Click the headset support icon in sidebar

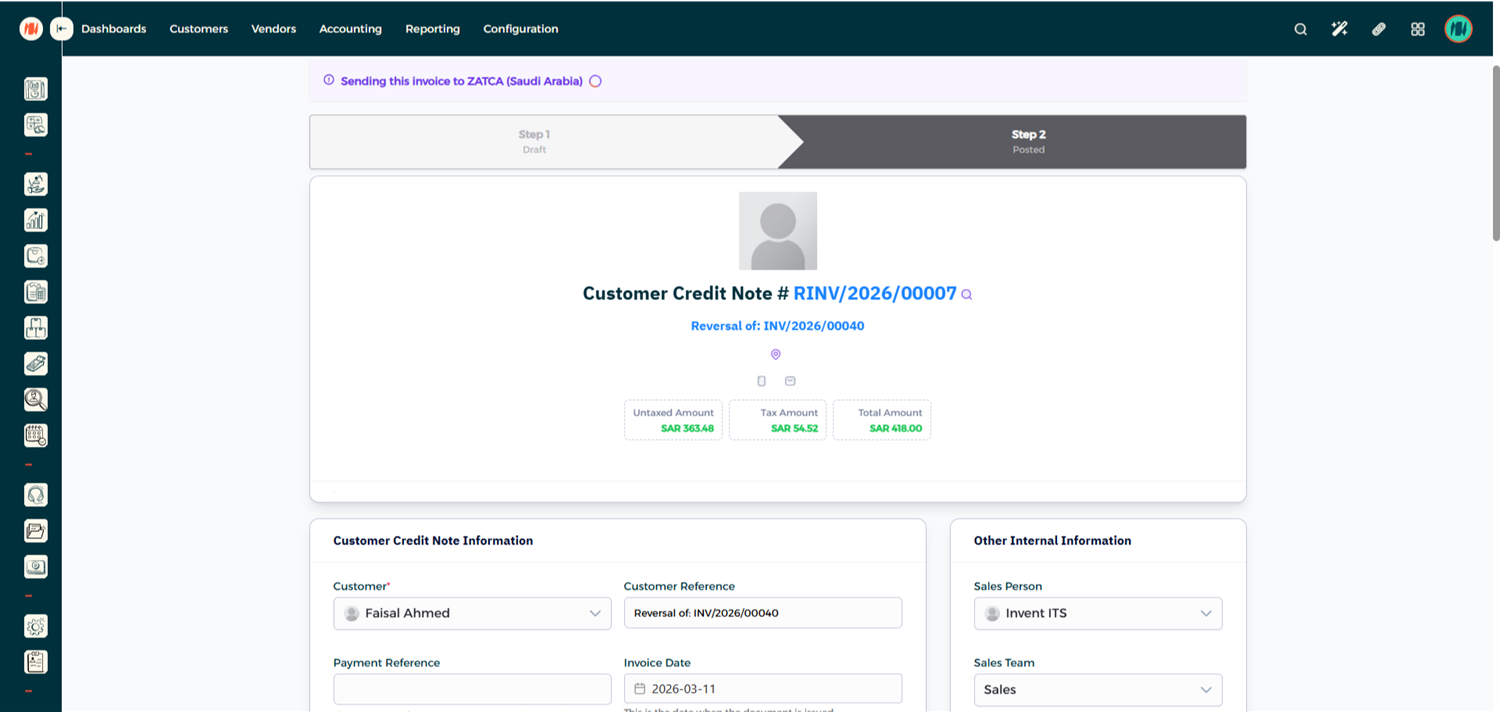(36, 495)
